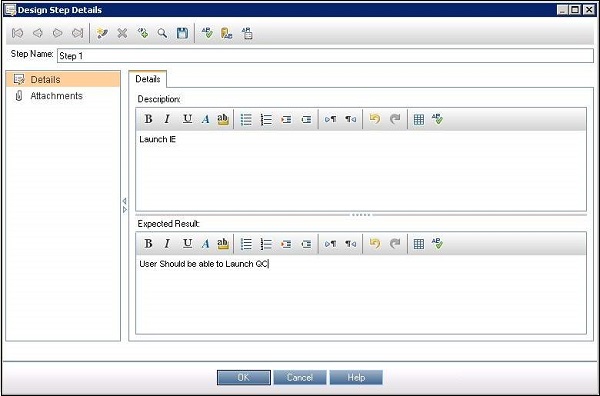Open highlight color in Expected Result editor

[223, 244]
